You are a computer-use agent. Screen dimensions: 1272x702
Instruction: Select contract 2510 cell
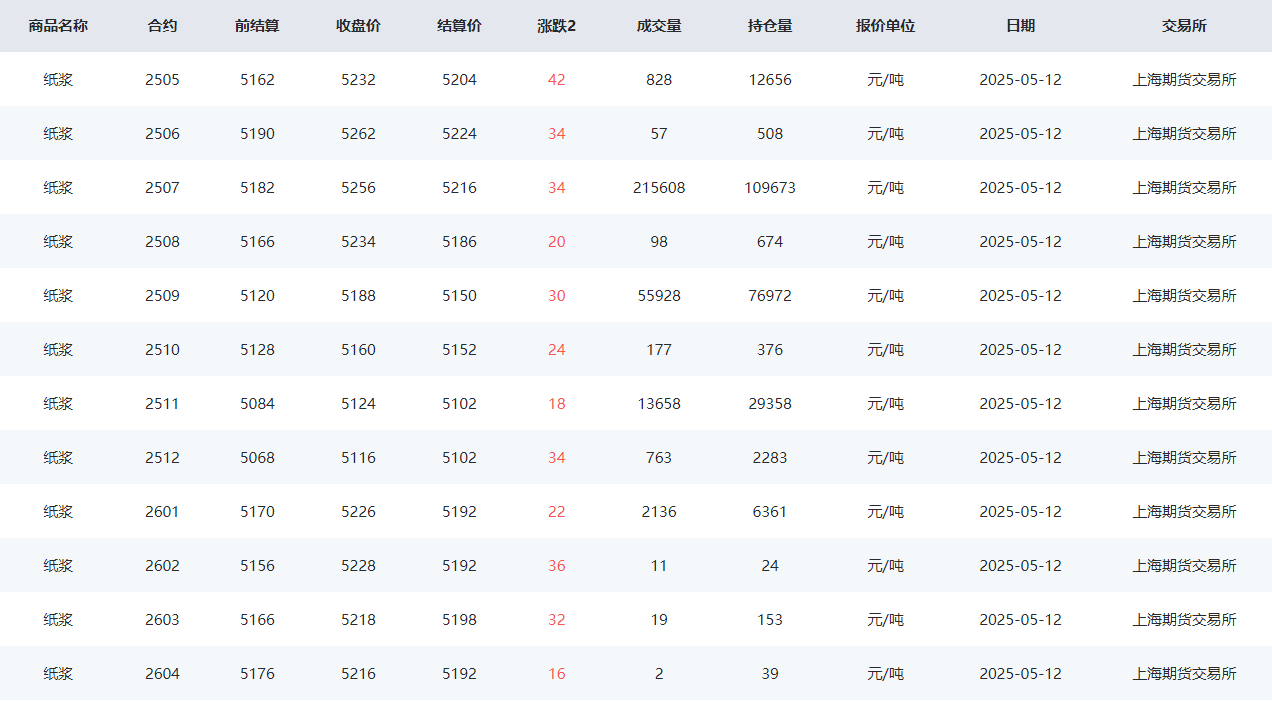pyautogui.click(x=162, y=350)
